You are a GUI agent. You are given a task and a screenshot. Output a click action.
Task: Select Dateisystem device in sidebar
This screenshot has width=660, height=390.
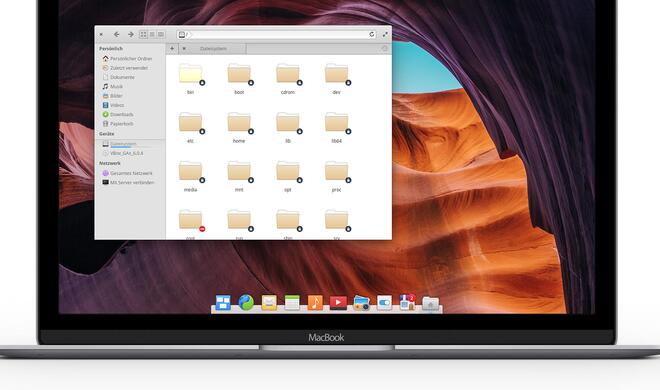click(x=127, y=144)
